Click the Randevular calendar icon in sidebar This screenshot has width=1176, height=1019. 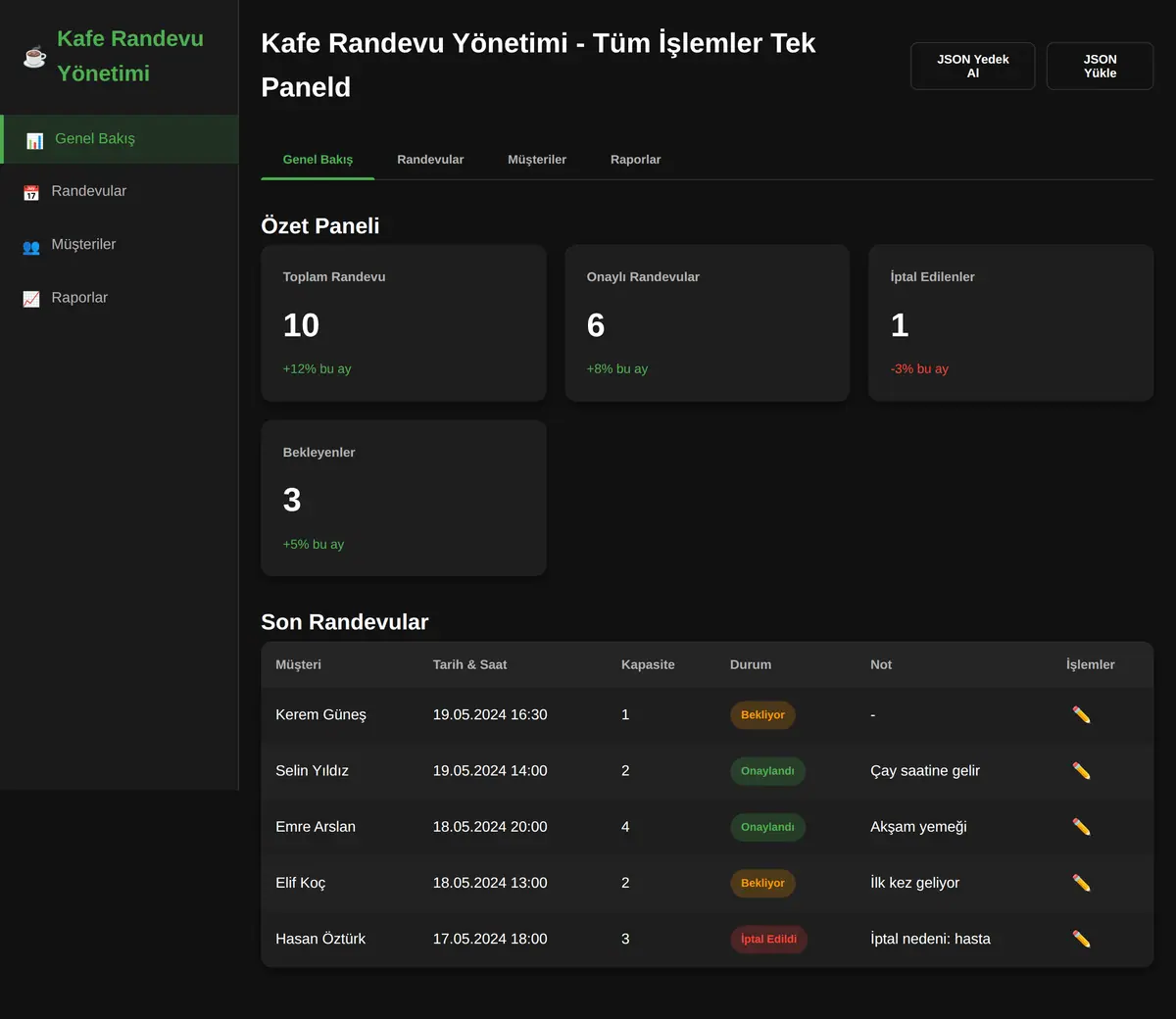click(x=31, y=192)
